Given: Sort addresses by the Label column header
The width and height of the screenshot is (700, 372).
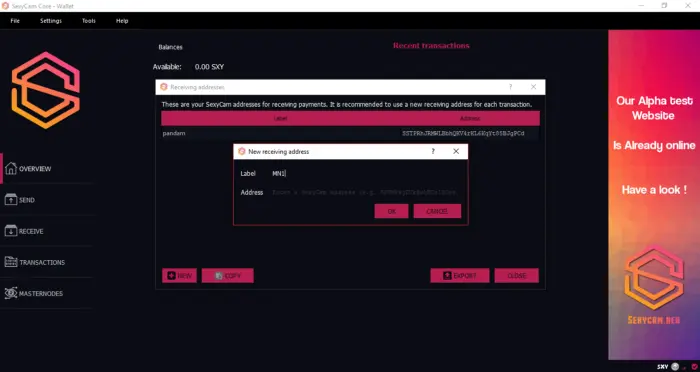Looking at the screenshot, I should tap(280, 118).
